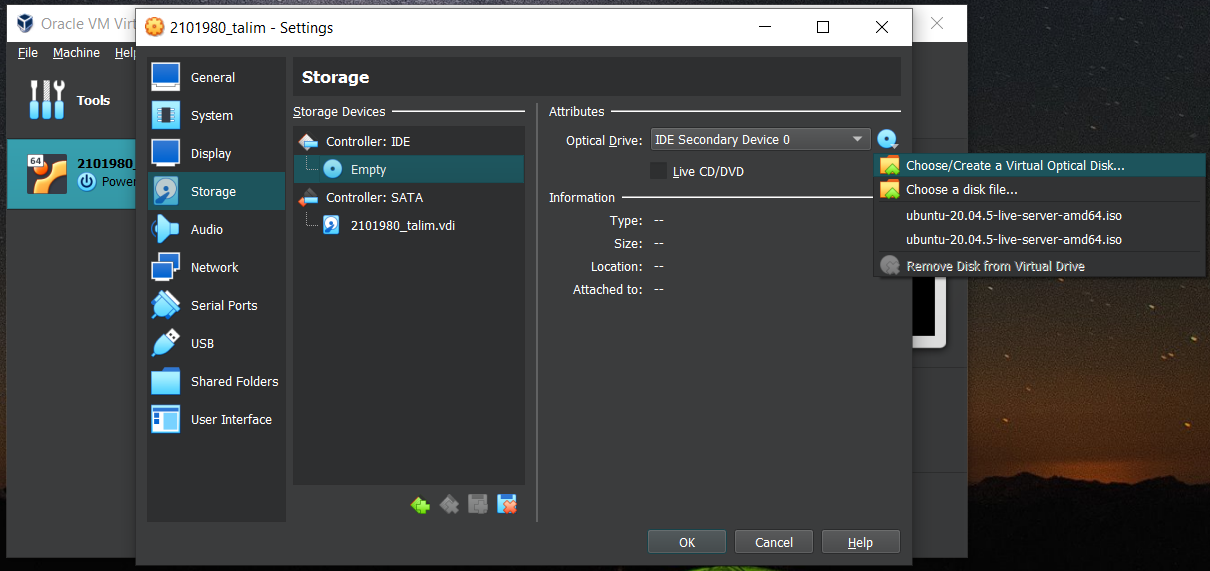Screen dimensions: 1210x571
Task: Click the remove attachment icon
Action: [507, 505]
